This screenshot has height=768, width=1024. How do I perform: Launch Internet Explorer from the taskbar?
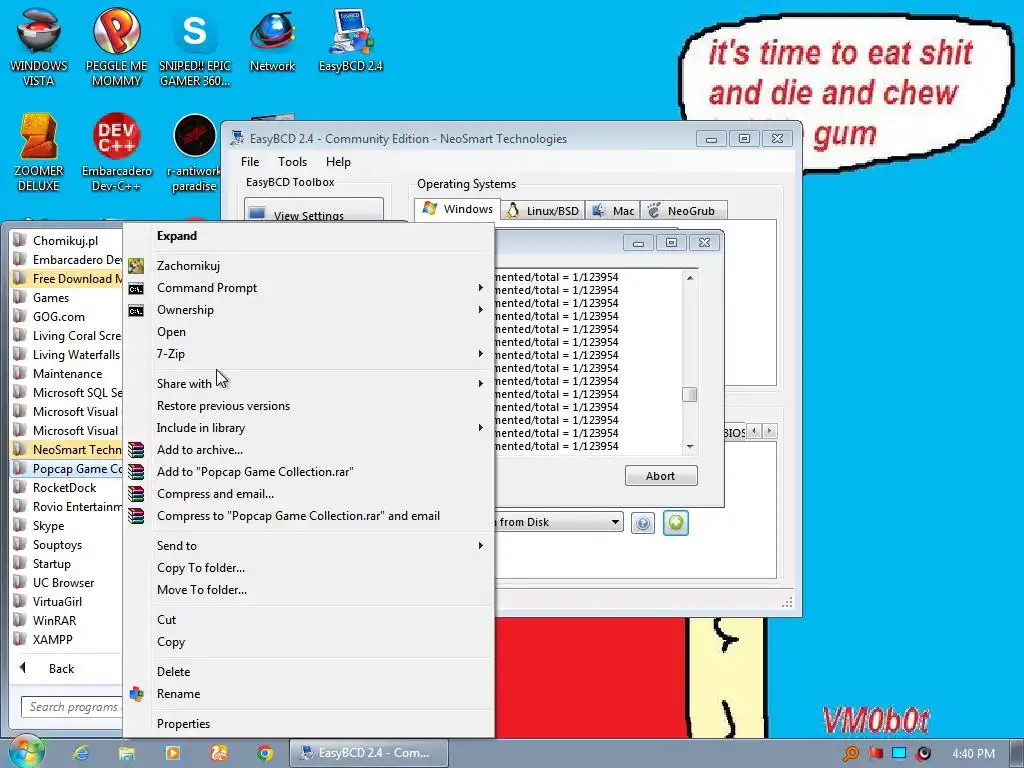coord(81,753)
